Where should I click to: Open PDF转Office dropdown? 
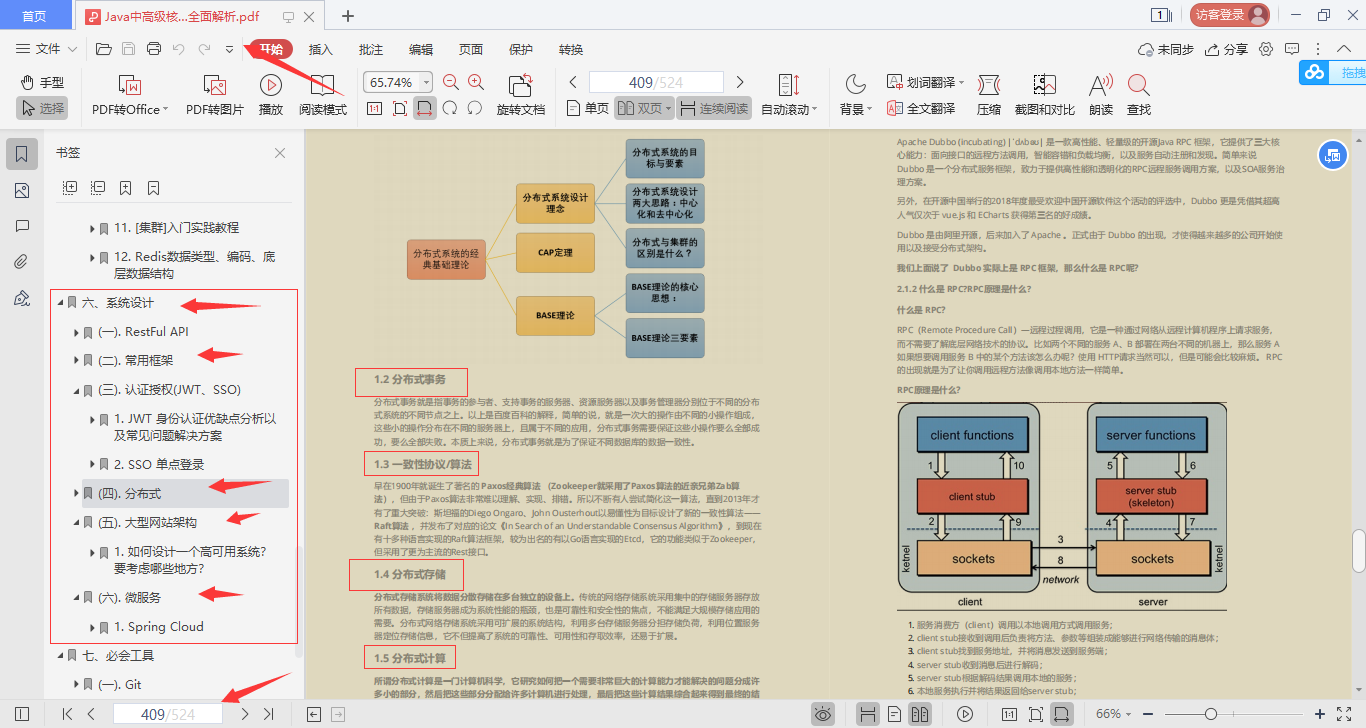click(x=130, y=96)
